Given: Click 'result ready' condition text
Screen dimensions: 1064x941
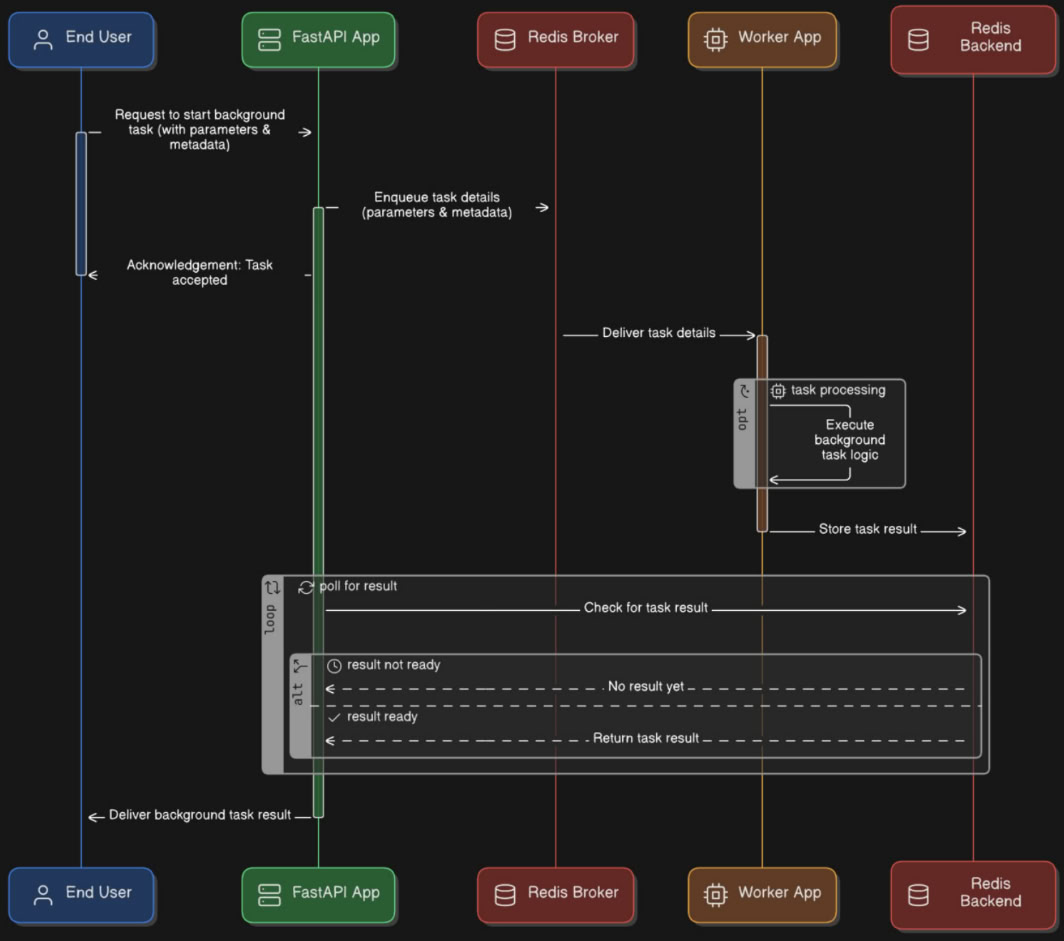Looking at the screenshot, I should 382,716.
